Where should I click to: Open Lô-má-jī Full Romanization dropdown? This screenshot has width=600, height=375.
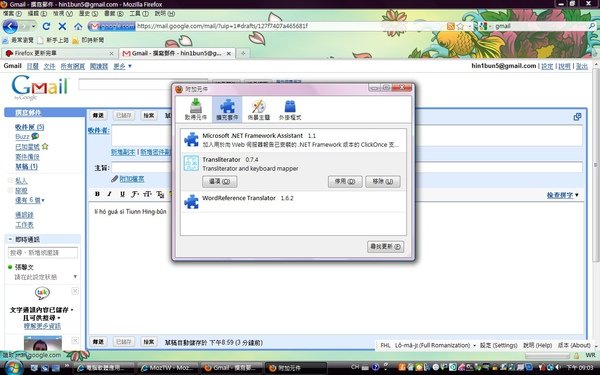pos(435,345)
